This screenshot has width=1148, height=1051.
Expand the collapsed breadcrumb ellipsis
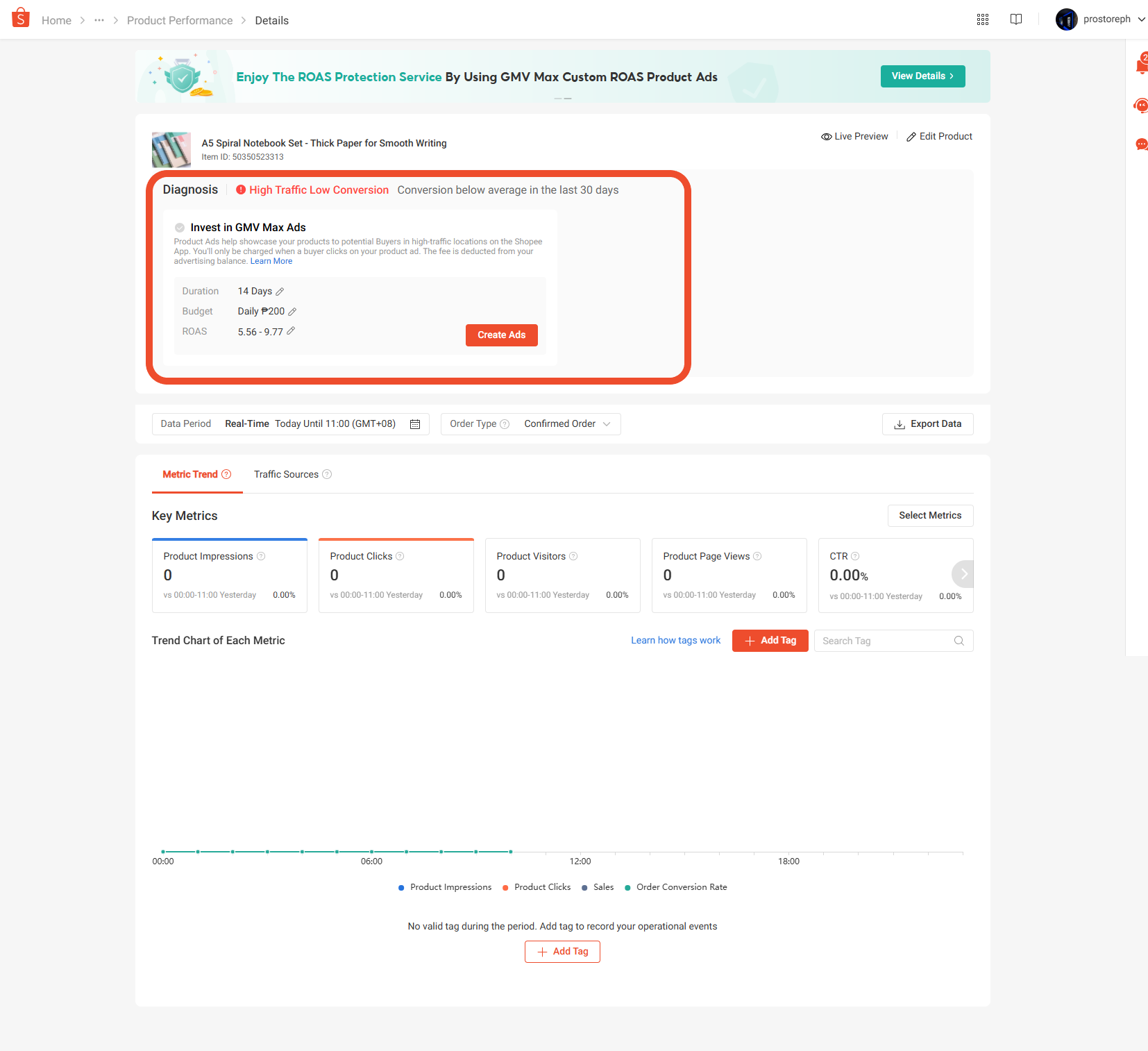(99, 20)
